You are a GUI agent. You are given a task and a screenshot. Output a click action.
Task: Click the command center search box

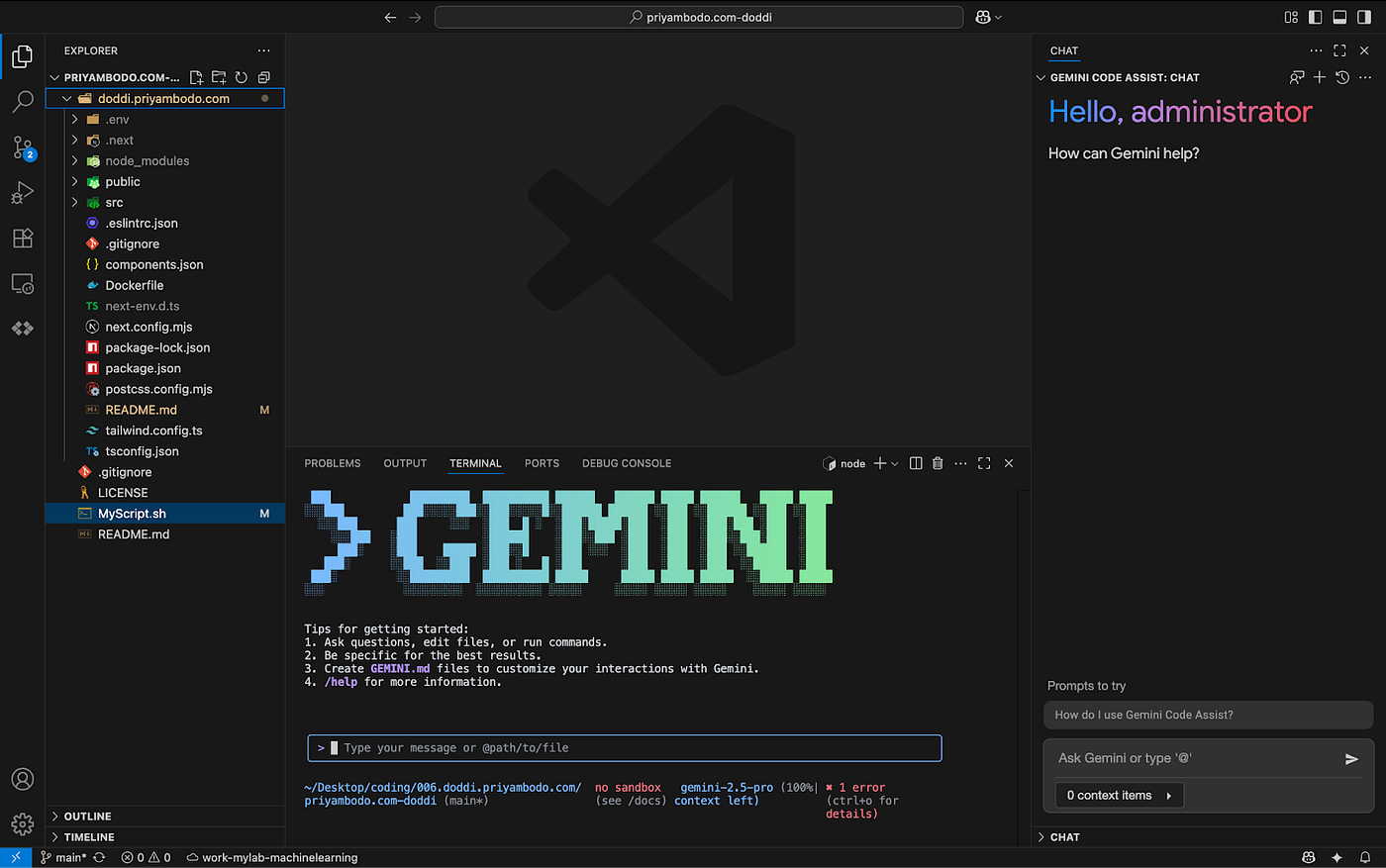pyautogui.click(x=699, y=17)
